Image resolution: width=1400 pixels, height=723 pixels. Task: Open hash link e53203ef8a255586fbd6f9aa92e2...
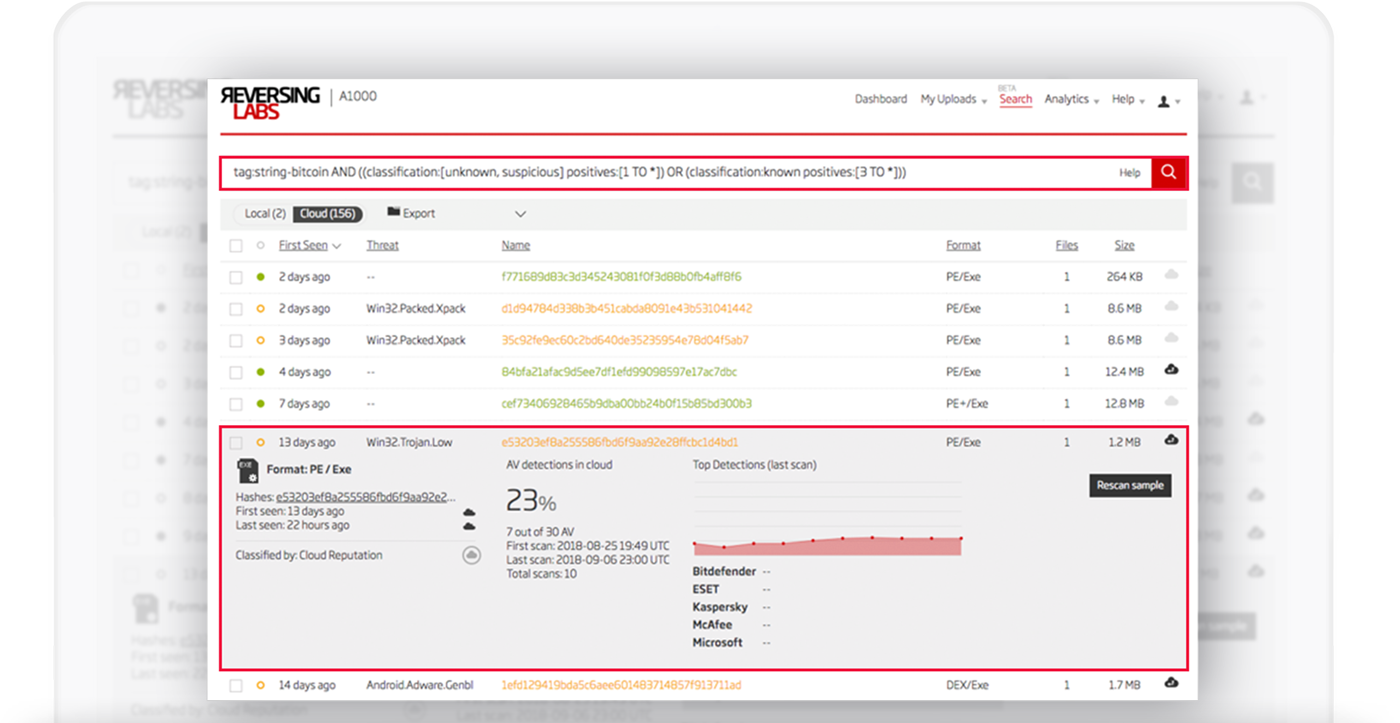(x=366, y=497)
